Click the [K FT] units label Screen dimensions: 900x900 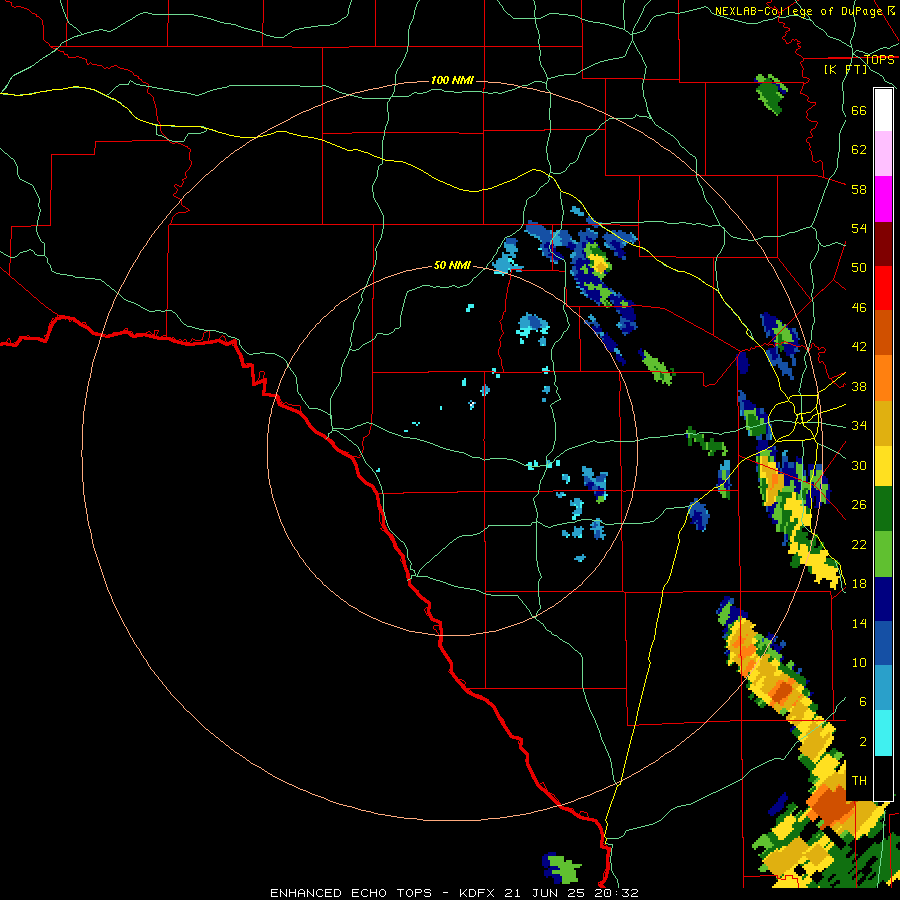click(x=845, y=69)
